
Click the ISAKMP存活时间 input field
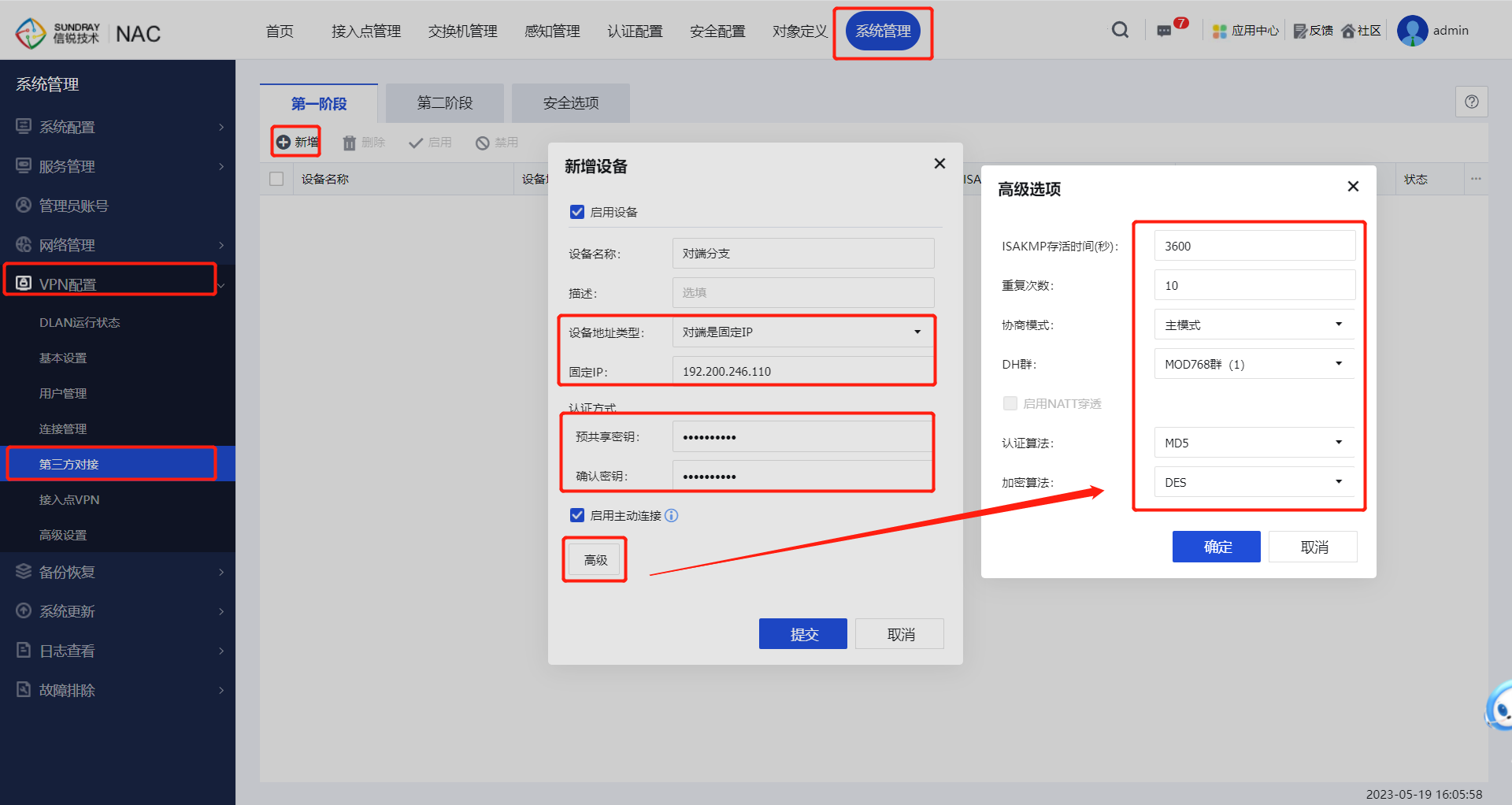(x=1254, y=246)
